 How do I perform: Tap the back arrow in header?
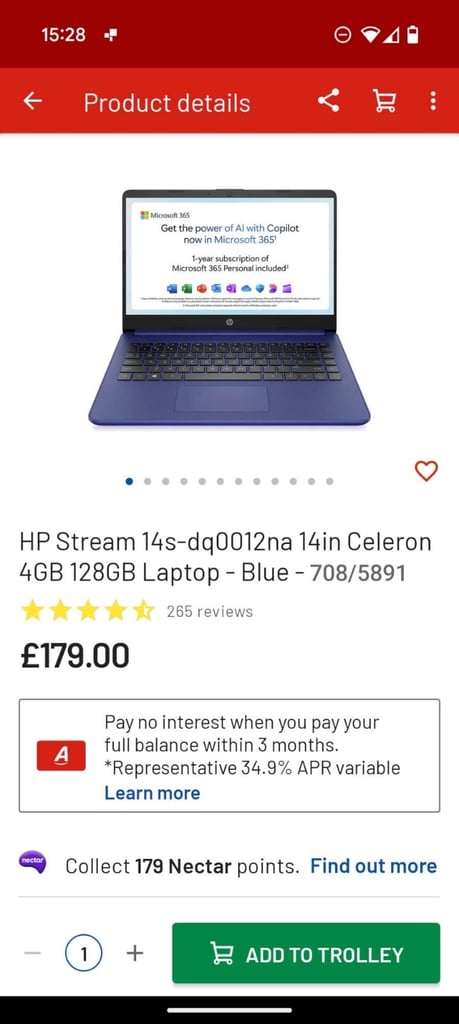32,101
